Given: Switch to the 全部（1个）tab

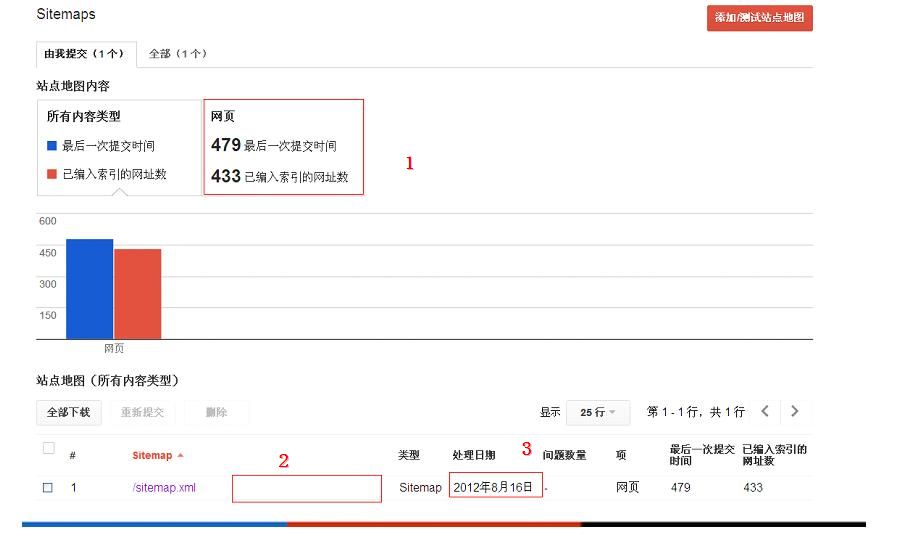Looking at the screenshot, I should (177, 53).
